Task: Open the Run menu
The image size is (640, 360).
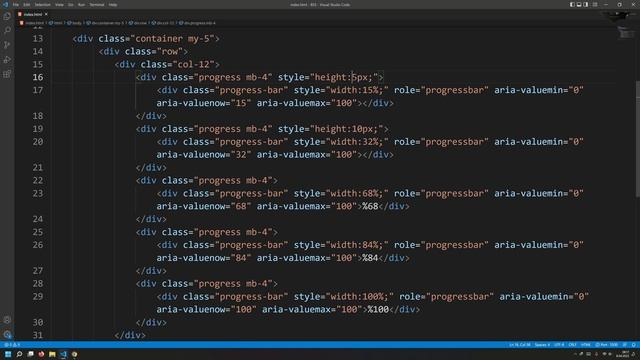Action: 81,4
